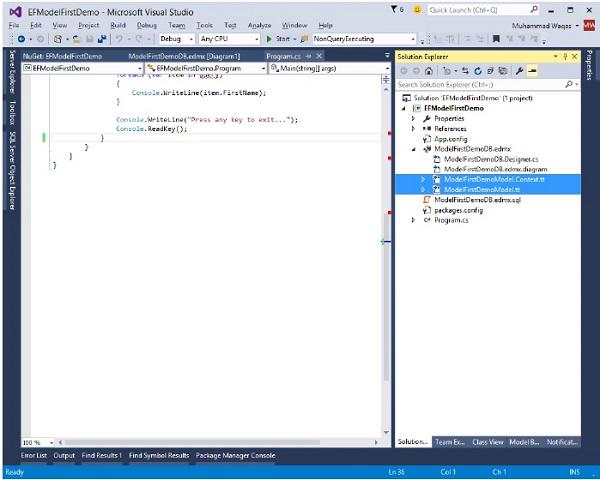The width and height of the screenshot is (600, 480).
Task: Click the feedback smiley icon
Action: click(x=415, y=9)
